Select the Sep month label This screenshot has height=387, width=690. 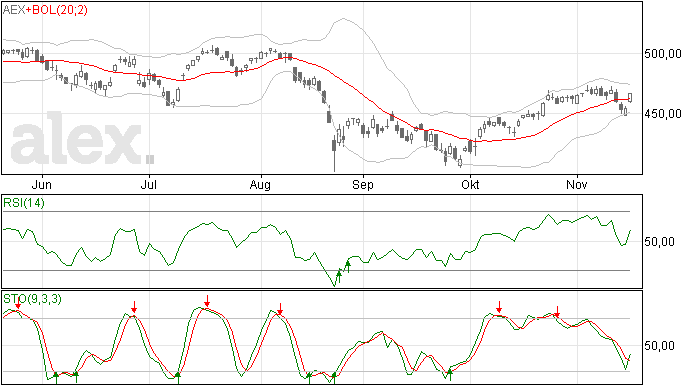[x=363, y=185]
